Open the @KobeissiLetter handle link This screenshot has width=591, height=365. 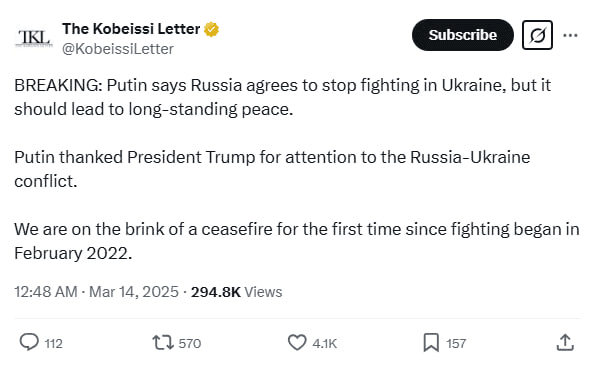point(118,49)
